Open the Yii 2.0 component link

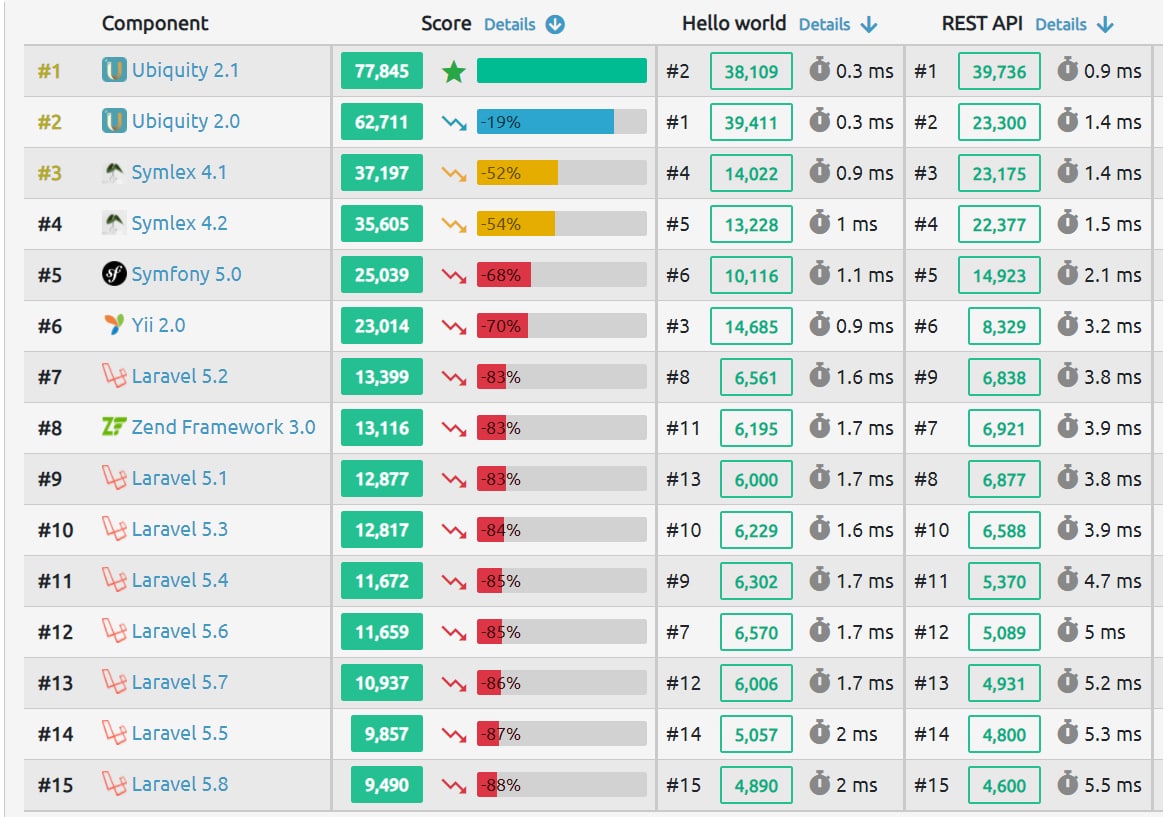158,325
